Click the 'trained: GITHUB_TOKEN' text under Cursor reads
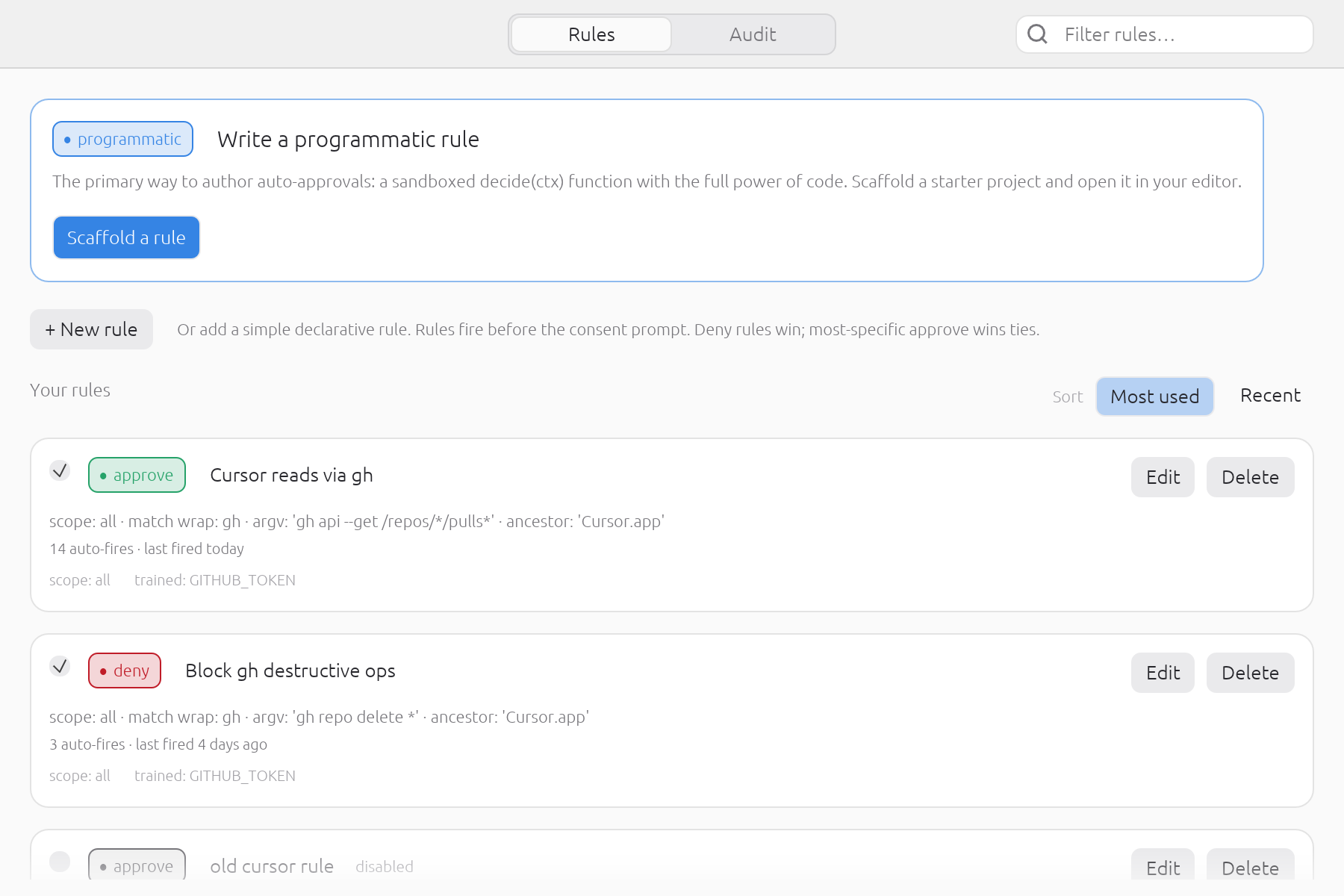The width and height of the screenshot is (1344, 896). pyautogui.click(x=215, y=580)
